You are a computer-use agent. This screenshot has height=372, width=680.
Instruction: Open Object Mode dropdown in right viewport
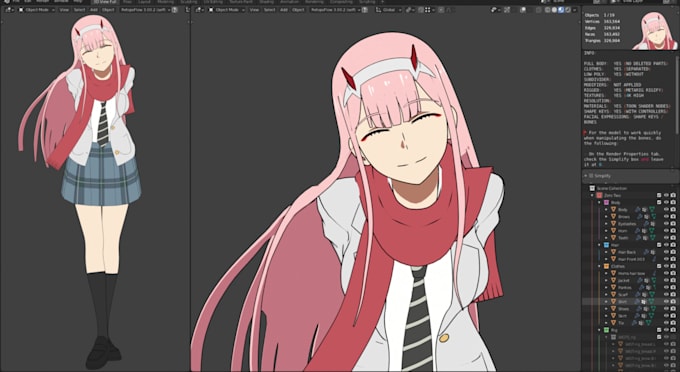coord(227,10)
